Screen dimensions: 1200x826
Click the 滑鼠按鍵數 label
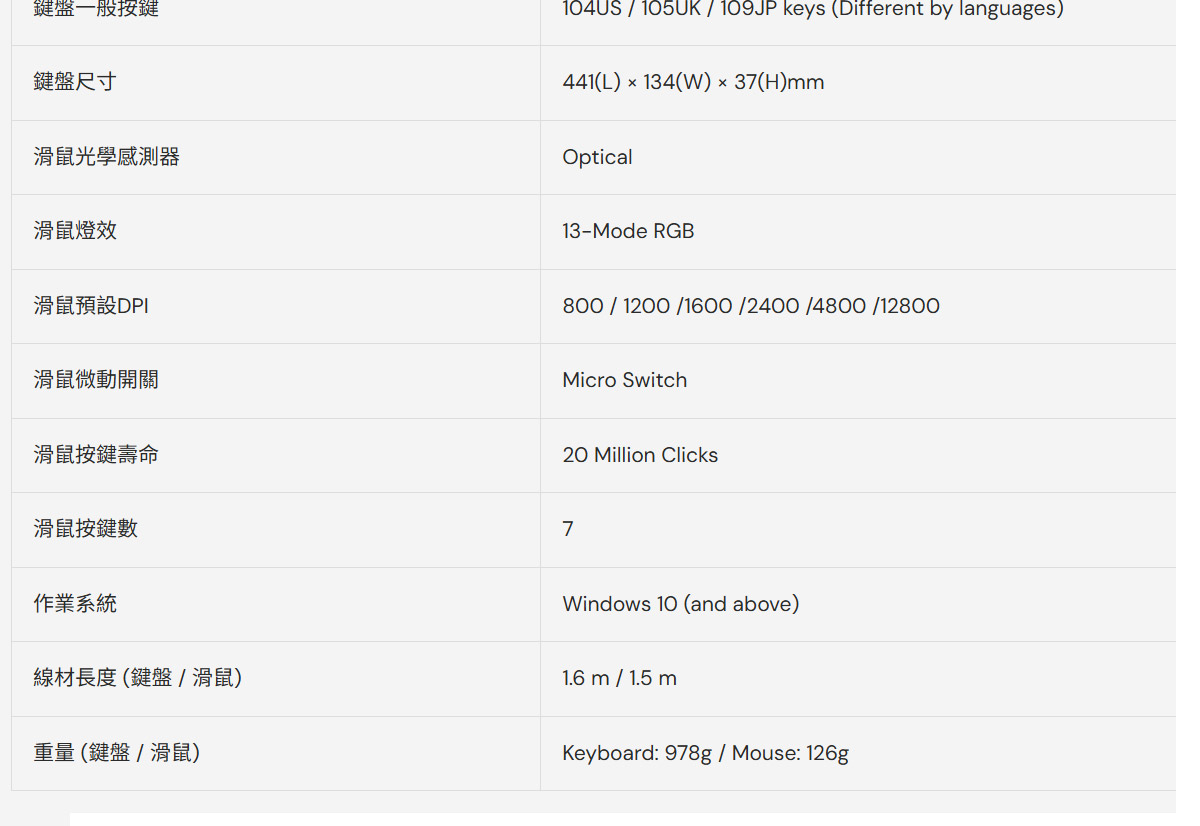(86, 529)
